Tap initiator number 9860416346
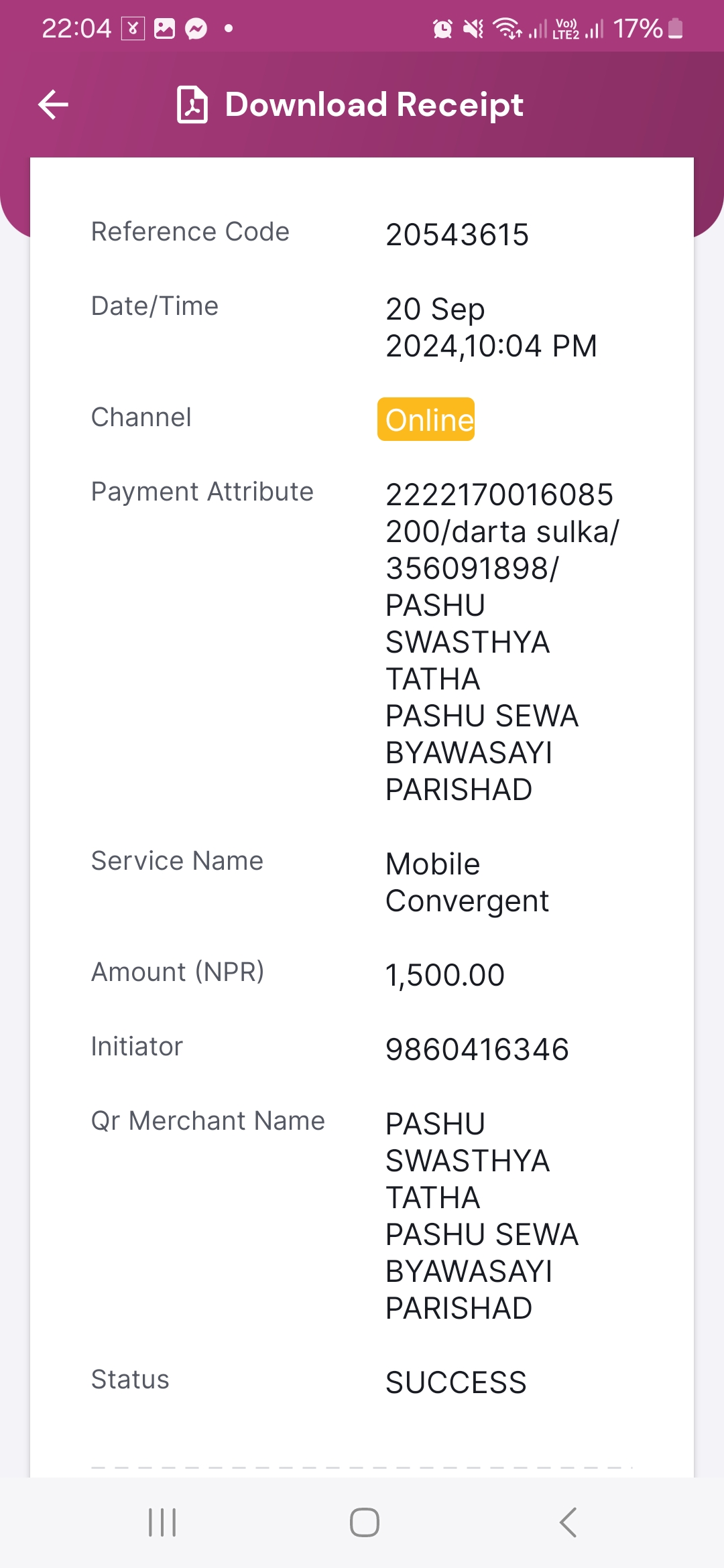Image resolution: width=724 pixels, height=1568 pixels. [x=477, y=1049]
